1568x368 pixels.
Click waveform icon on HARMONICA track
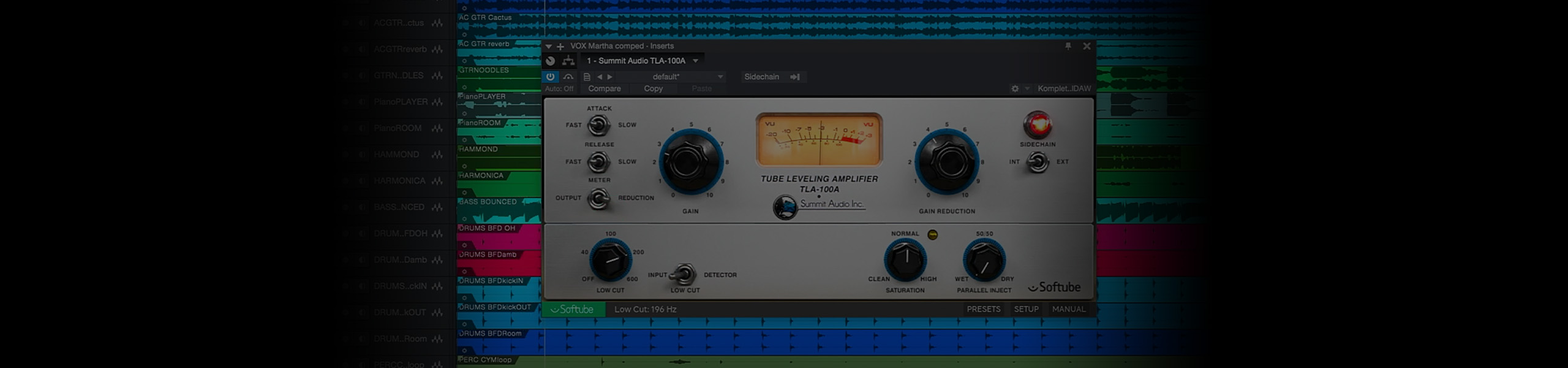(437, 181)
